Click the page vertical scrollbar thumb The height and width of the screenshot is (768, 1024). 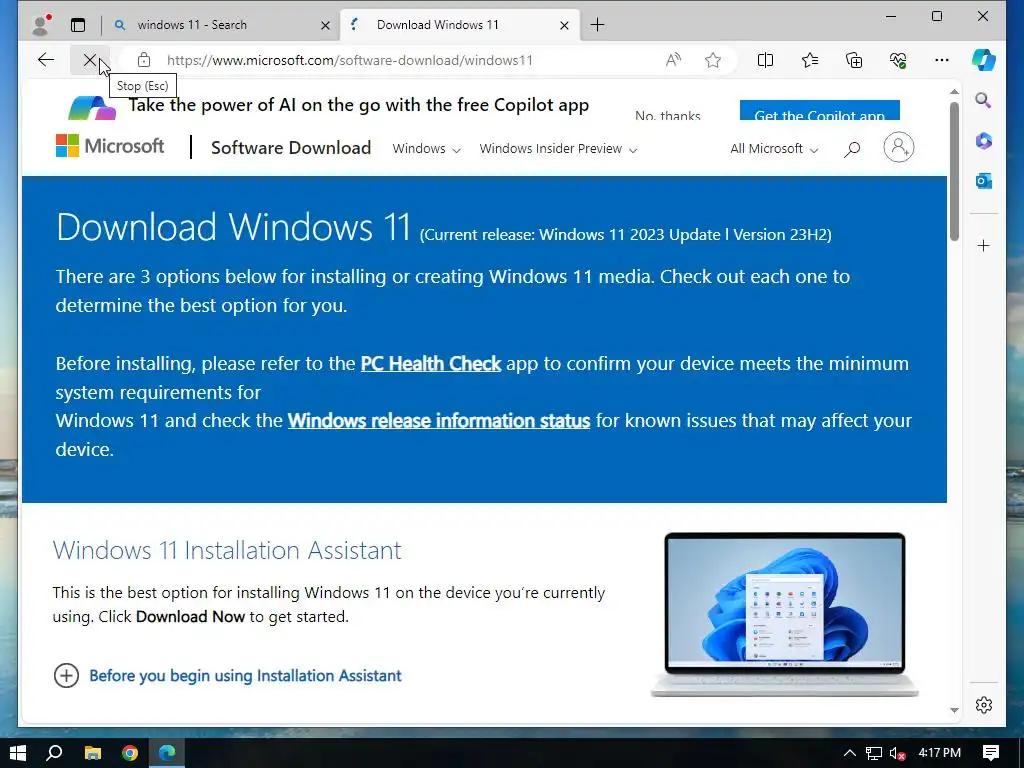pos(954,171)
